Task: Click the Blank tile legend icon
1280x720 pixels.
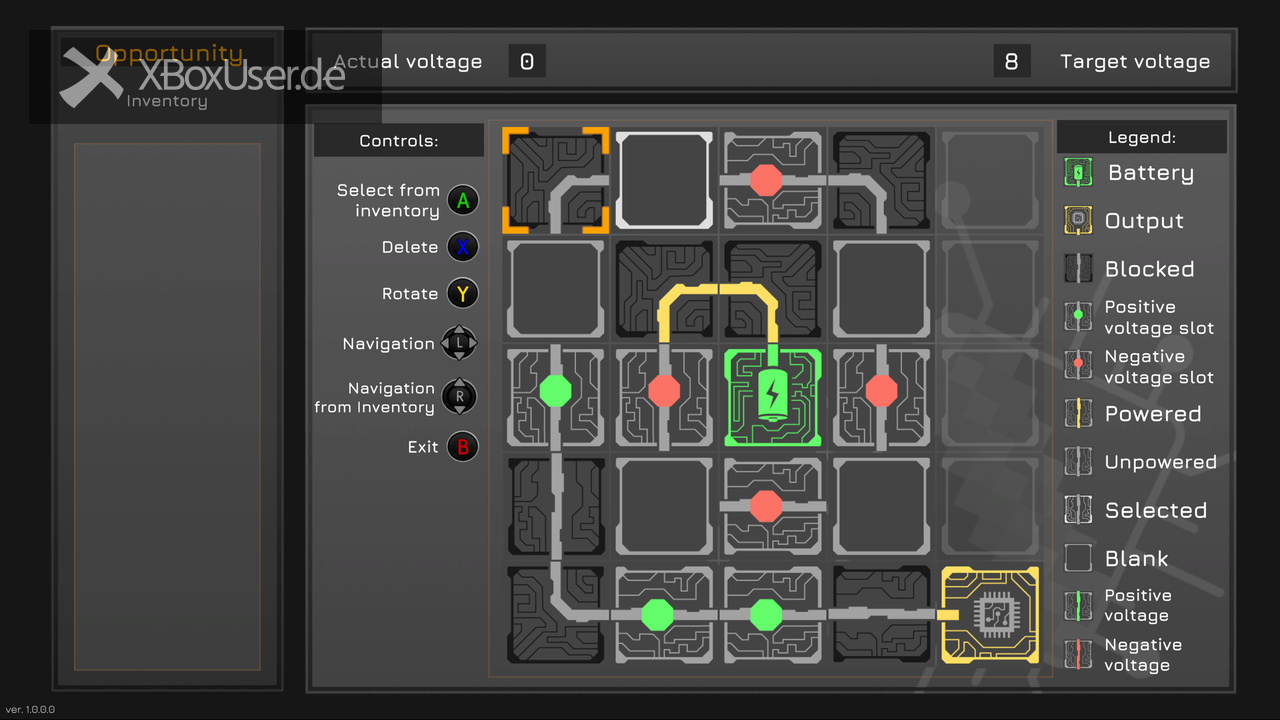Action: point(1078,558)
